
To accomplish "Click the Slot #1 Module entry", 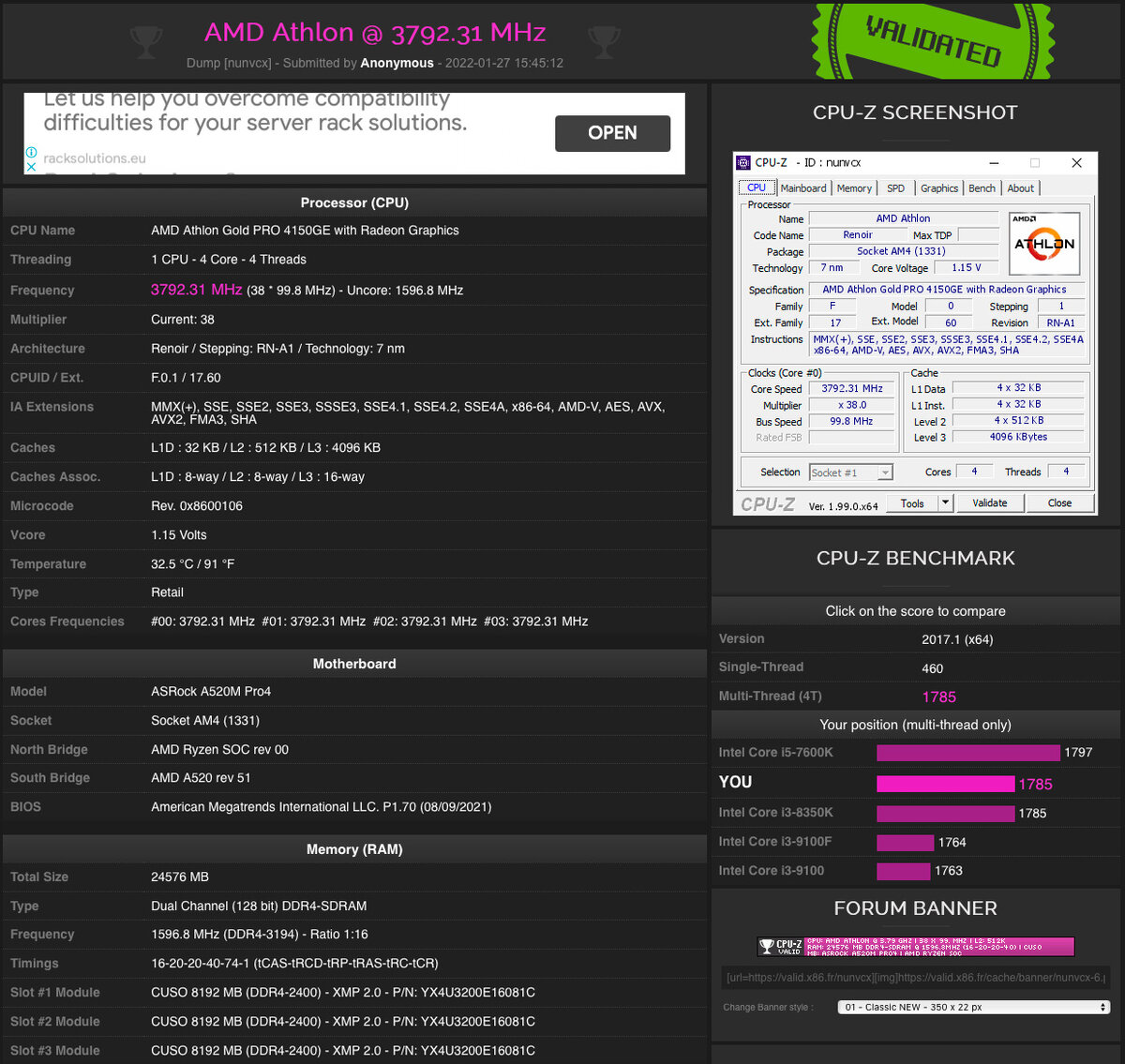I will [x=343, y=993].
